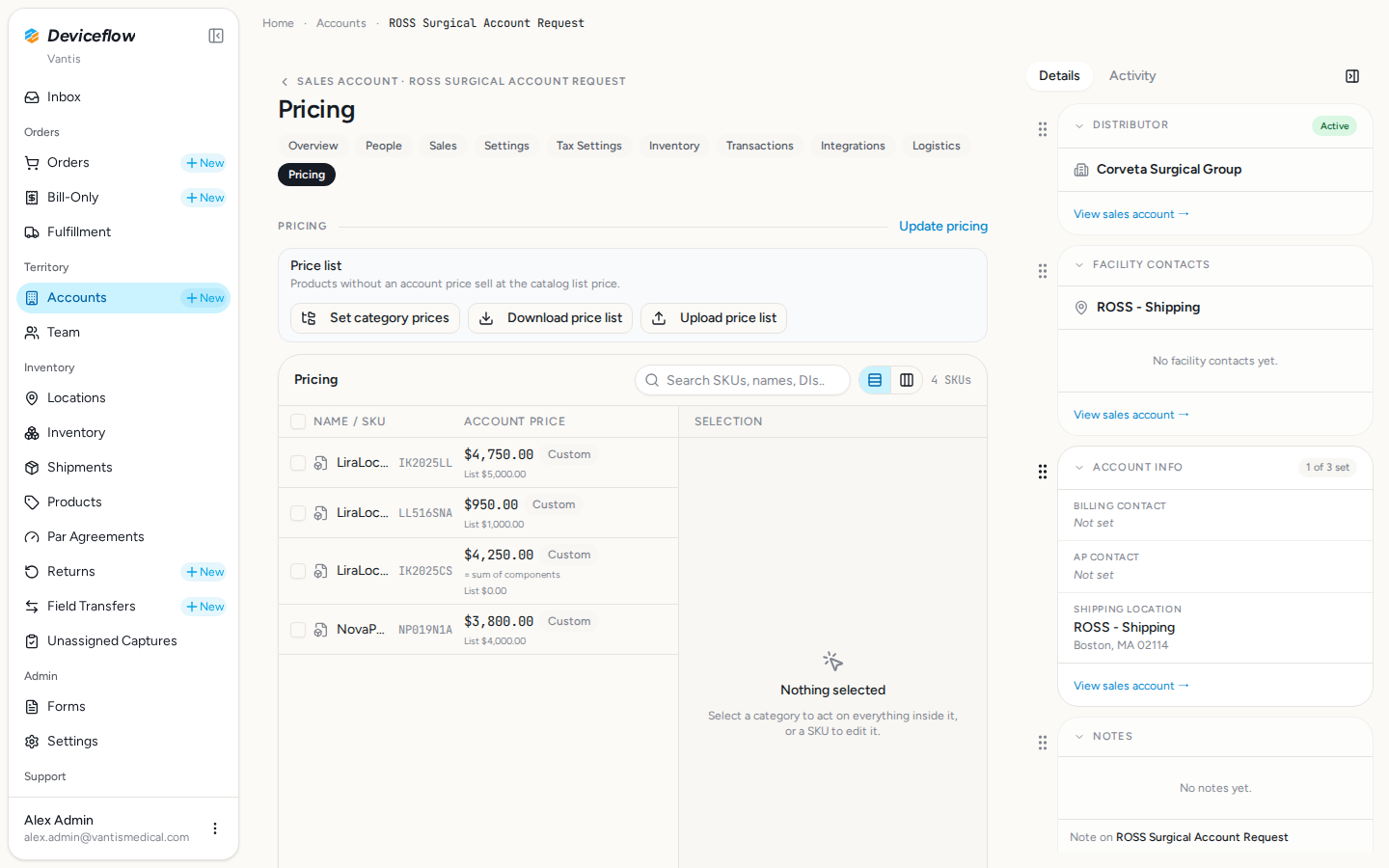1389x868 pixels.
Task: Go back using the breadcrumb chevron
Action: click(x=285, y=82)
